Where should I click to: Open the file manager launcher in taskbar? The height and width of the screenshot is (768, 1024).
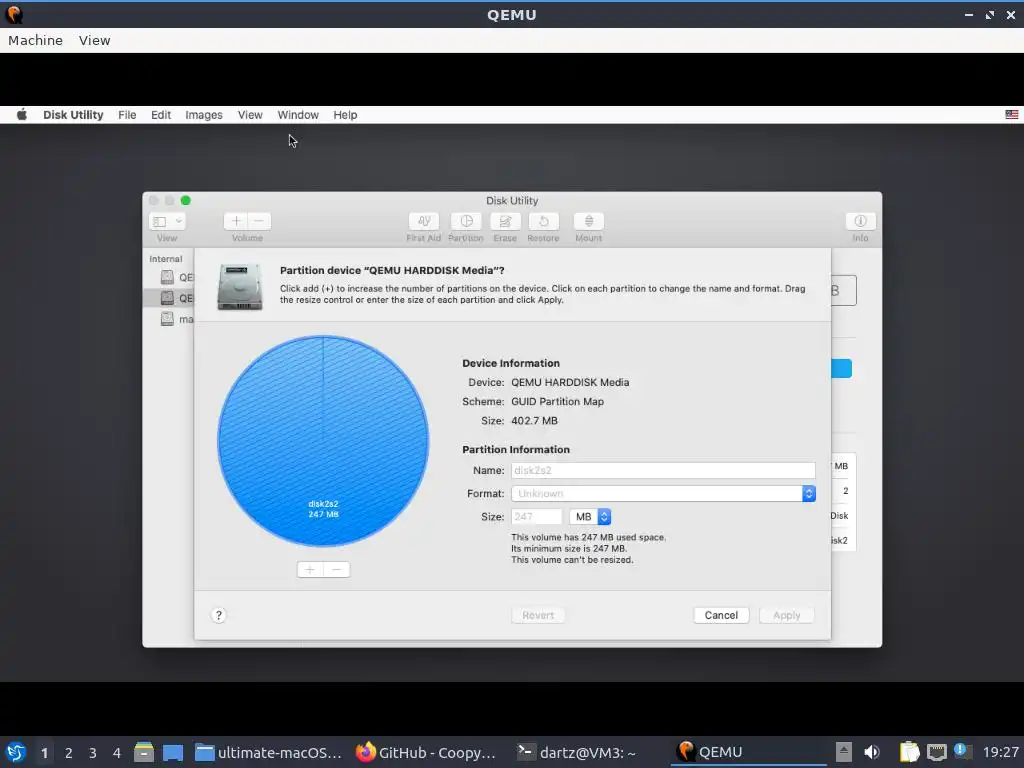[x=144, y=752]
